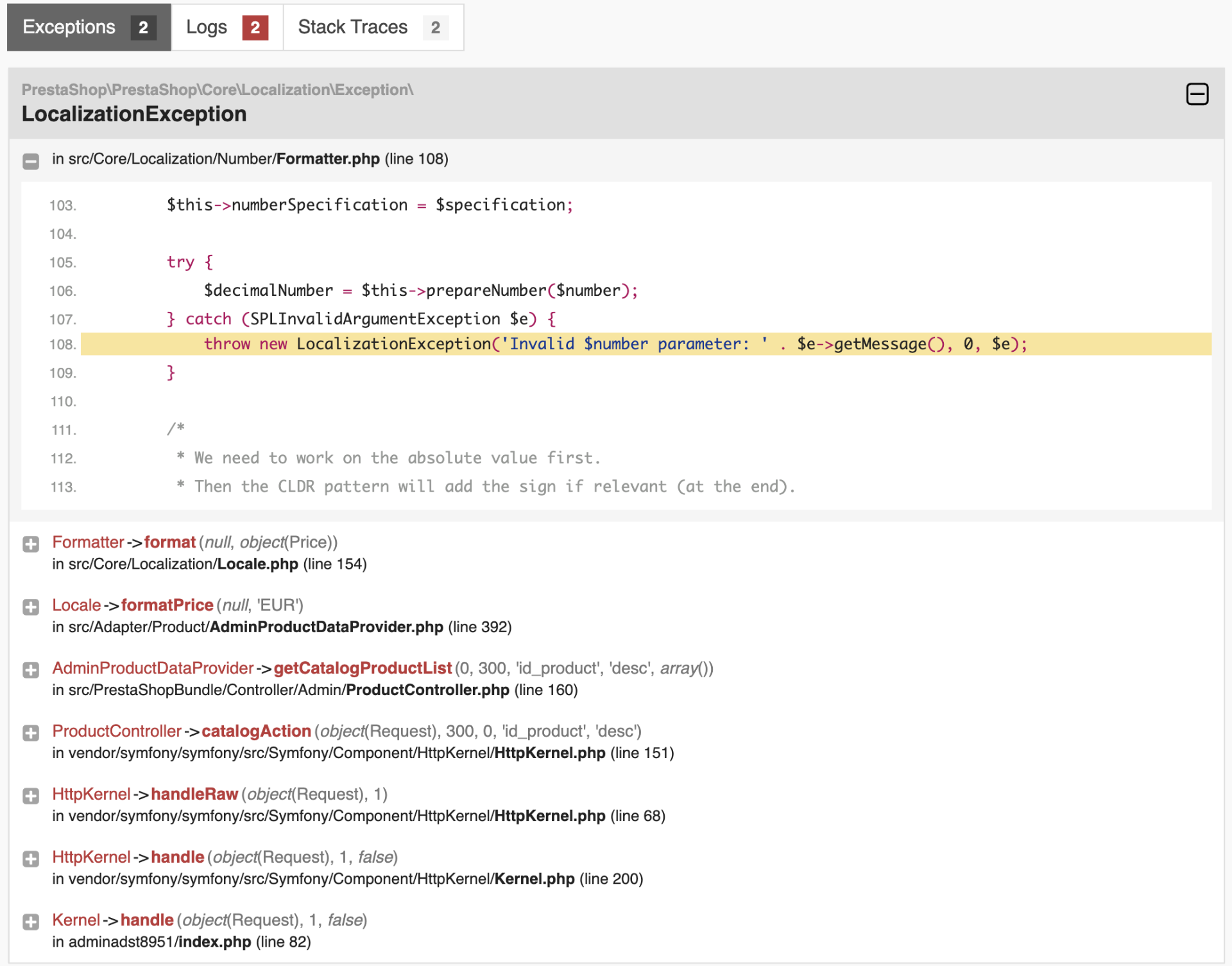The height and width of the screenshot is (966, 1232).
Task: Click the LocalizationException heading
Action: point(134,114)
